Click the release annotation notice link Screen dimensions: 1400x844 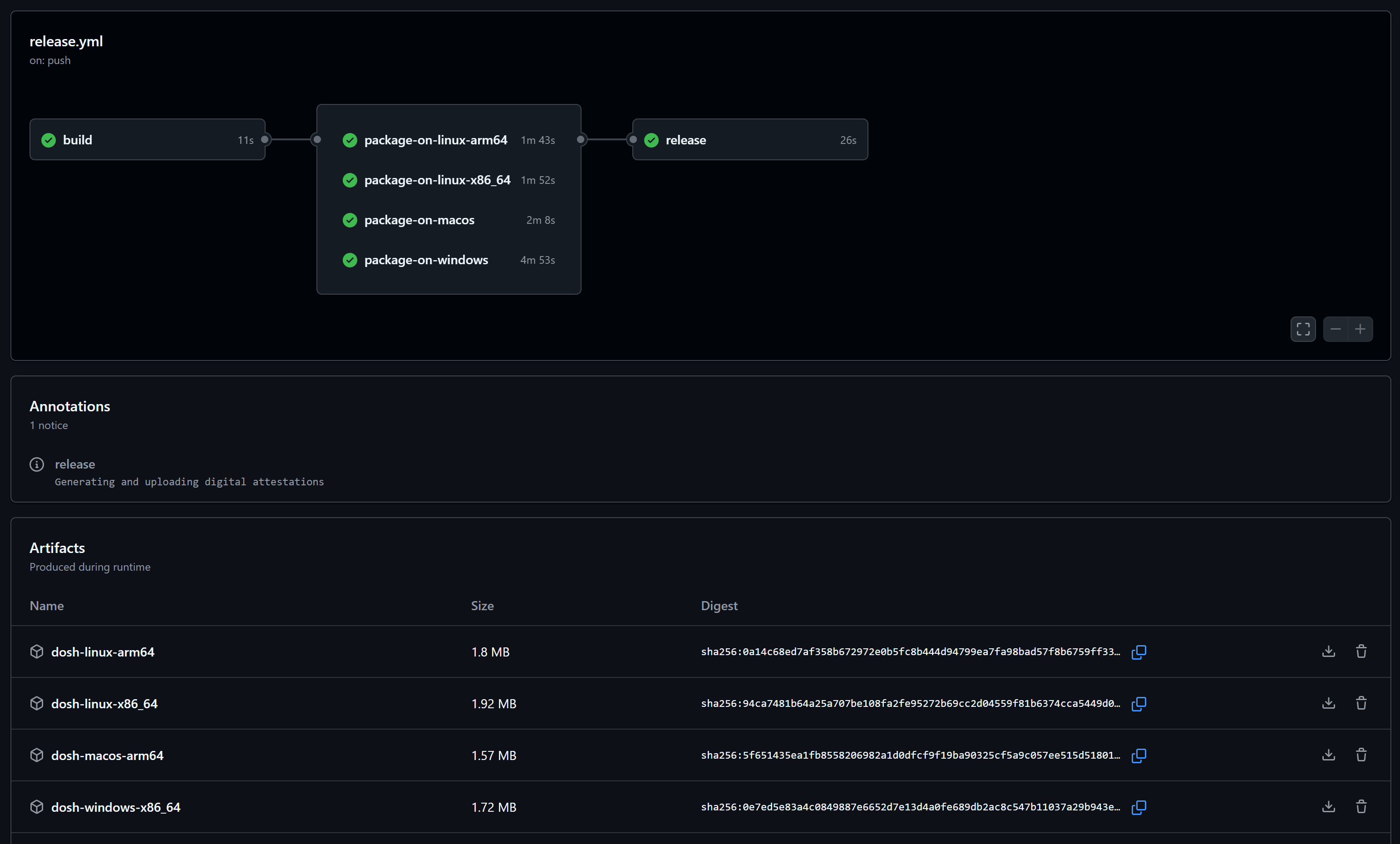(75, 464)
